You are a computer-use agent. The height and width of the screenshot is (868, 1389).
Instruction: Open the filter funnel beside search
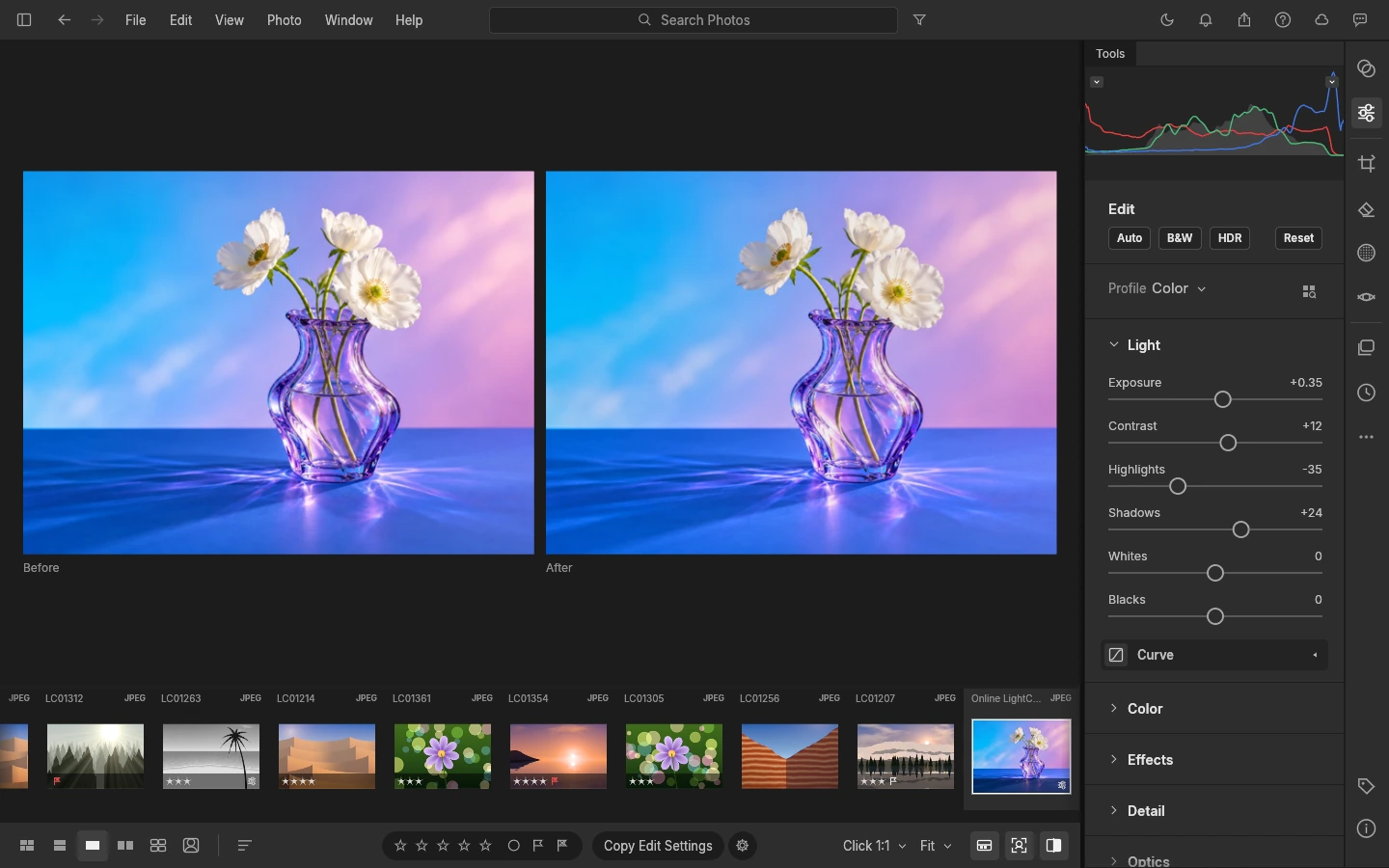pyautogui.click(x=919, y=19)
